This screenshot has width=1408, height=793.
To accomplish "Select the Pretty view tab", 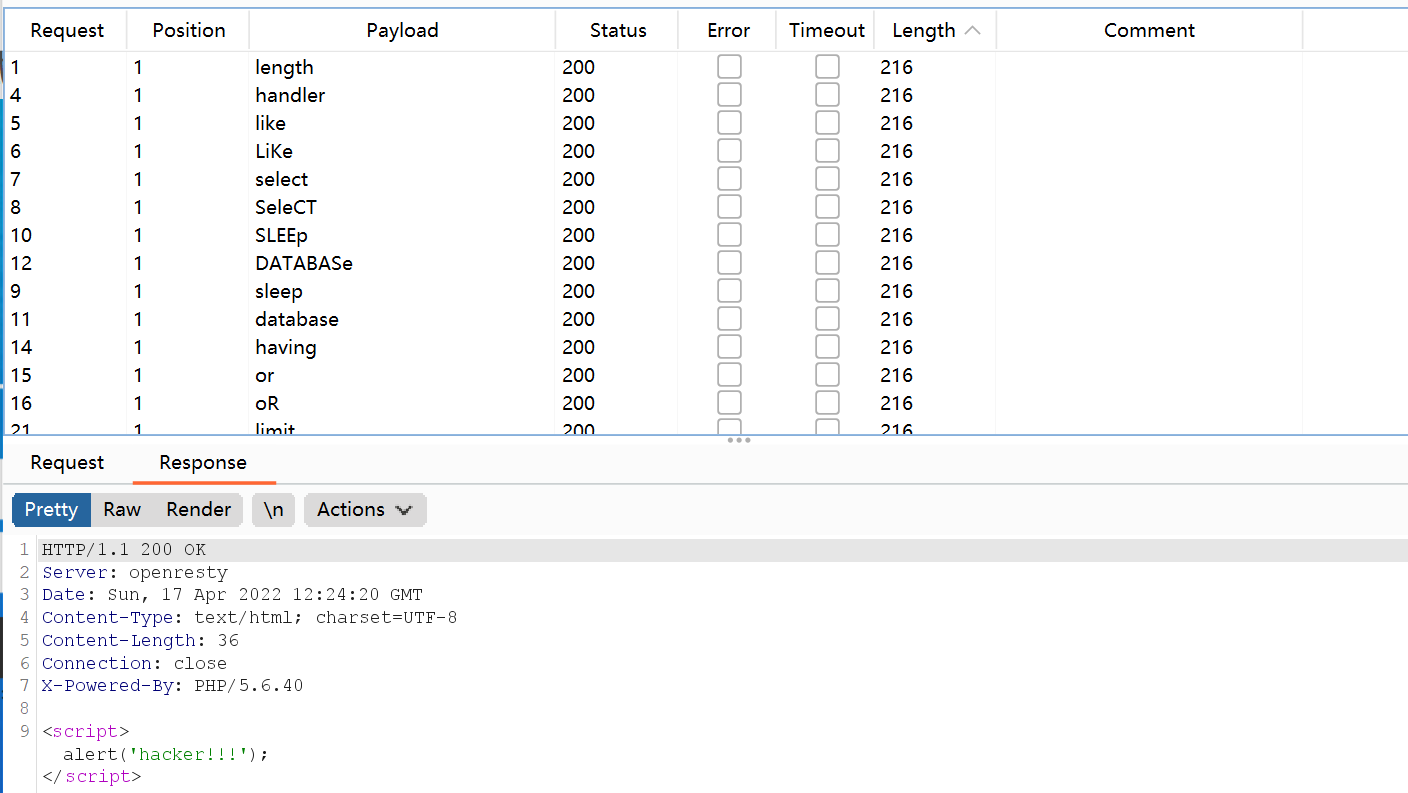I will click(x=51, y=509).
